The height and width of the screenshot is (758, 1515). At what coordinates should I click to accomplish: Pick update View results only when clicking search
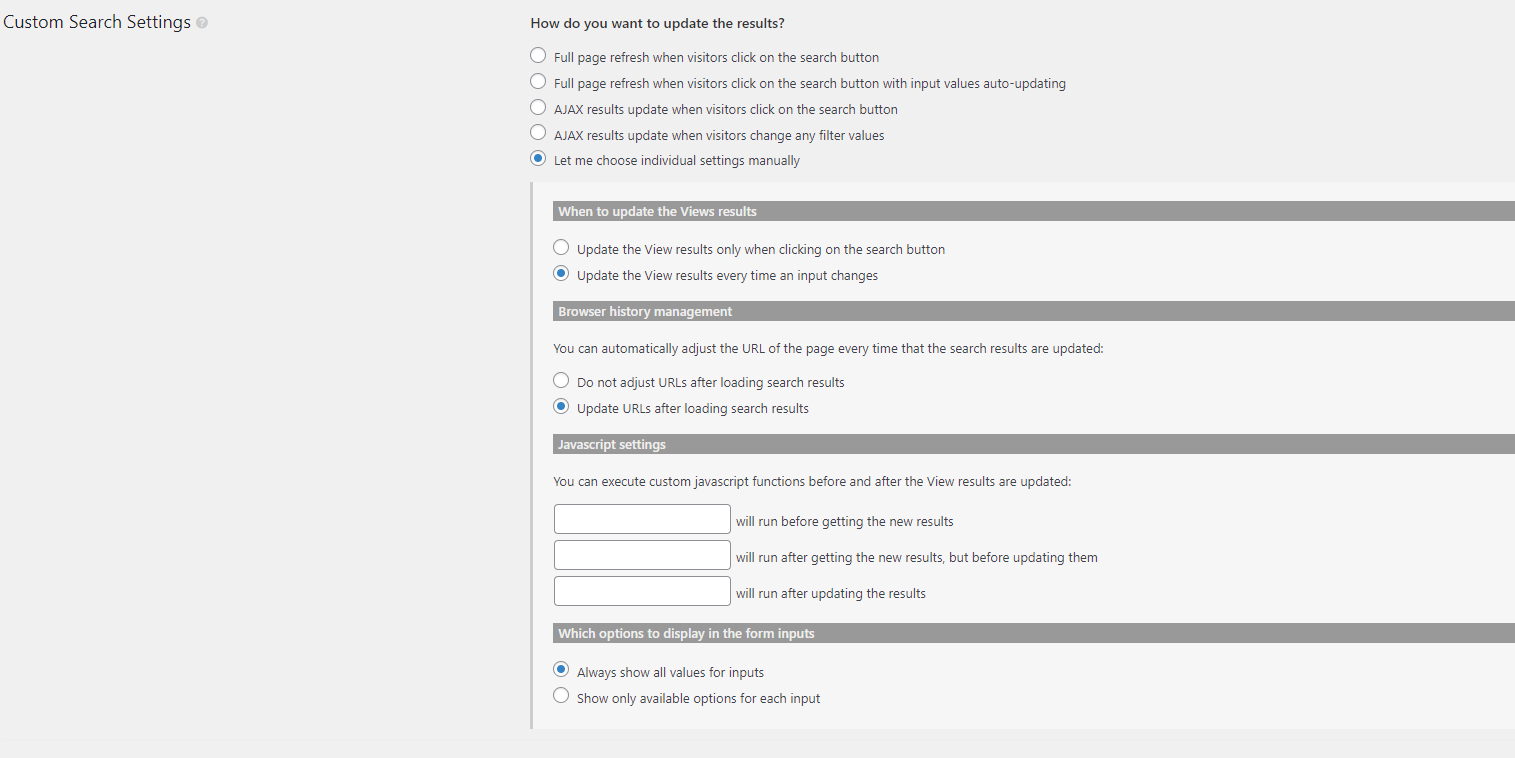click(561, 248)
